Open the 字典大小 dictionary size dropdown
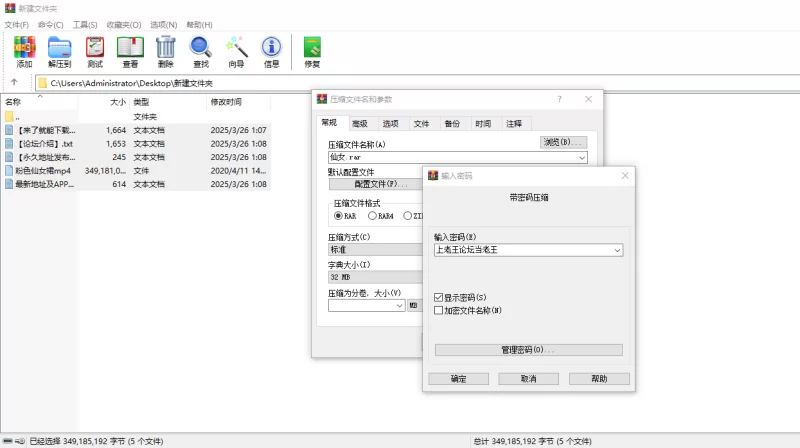 [x=375, y=277]
